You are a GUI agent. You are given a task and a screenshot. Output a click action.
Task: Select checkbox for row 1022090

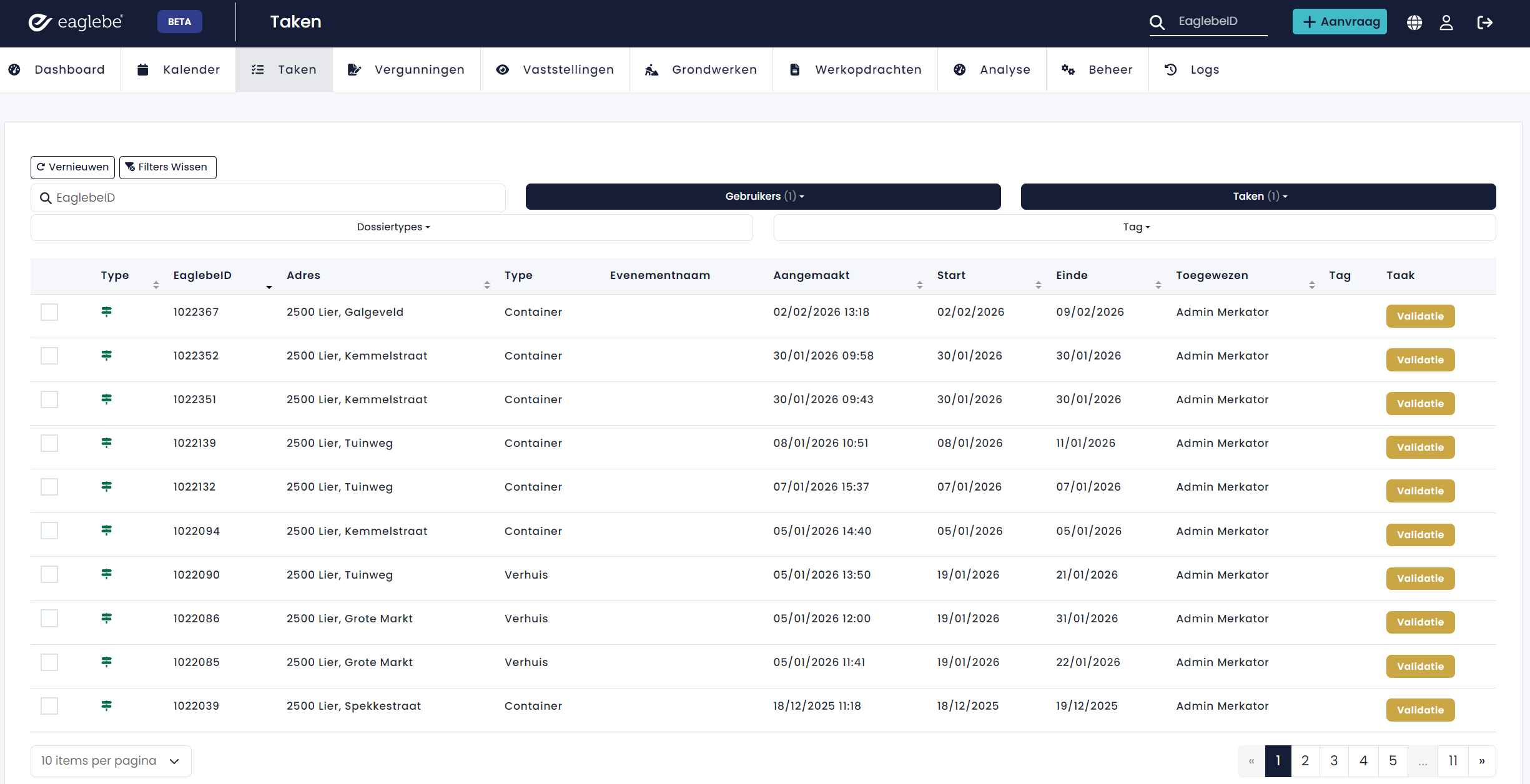click(x=49, y=574)
